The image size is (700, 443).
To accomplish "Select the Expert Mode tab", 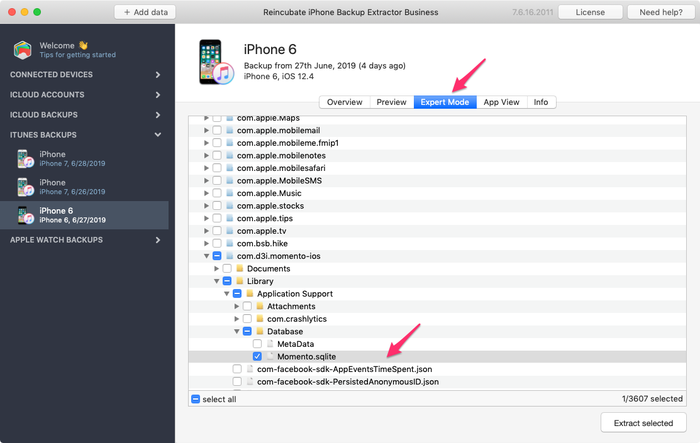I will [x=445, y=102].
